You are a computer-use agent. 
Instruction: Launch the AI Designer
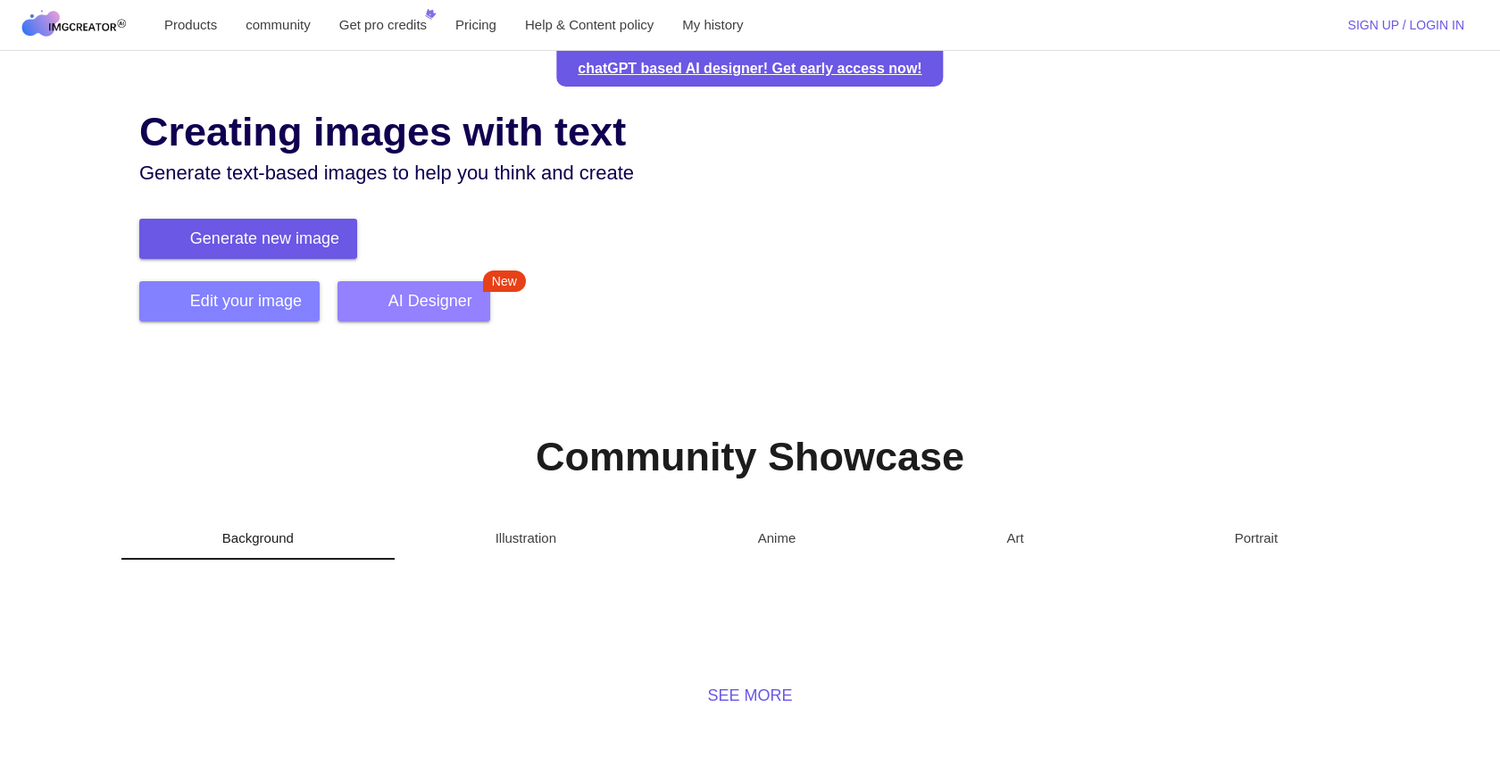(x=413, y=301)
